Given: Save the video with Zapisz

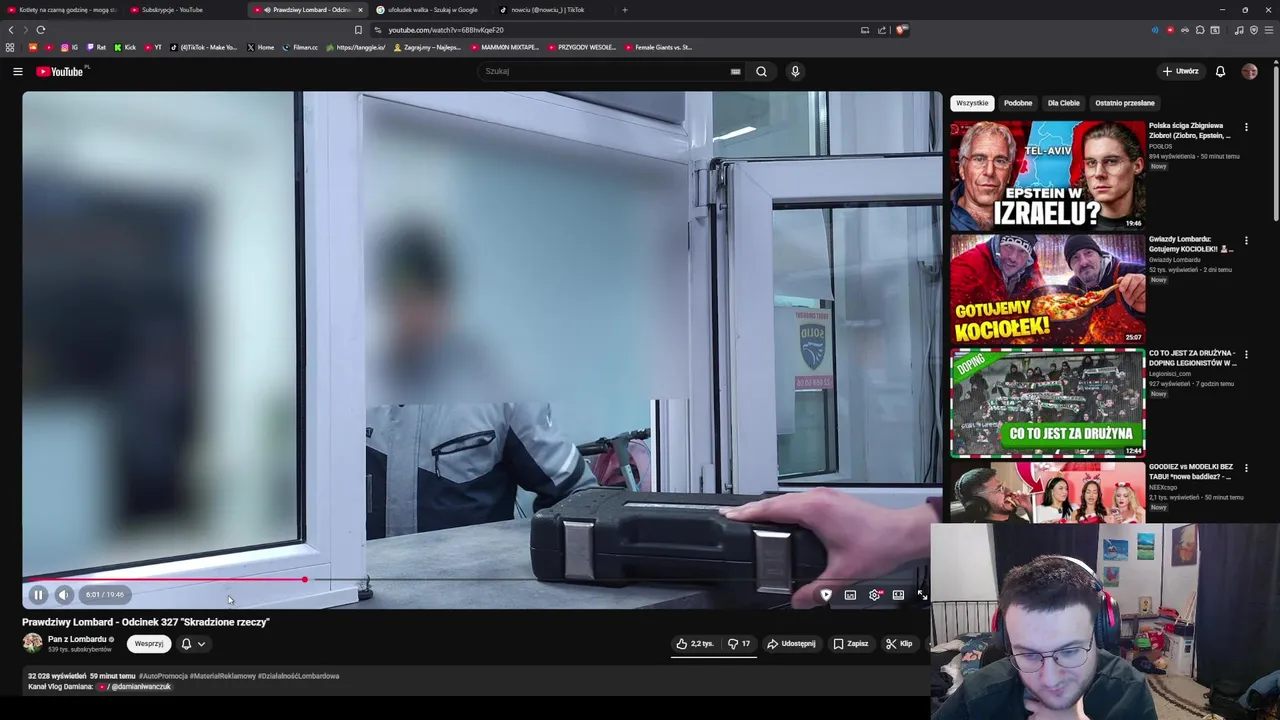Looking at the screenshot, I should coord(851,644).
